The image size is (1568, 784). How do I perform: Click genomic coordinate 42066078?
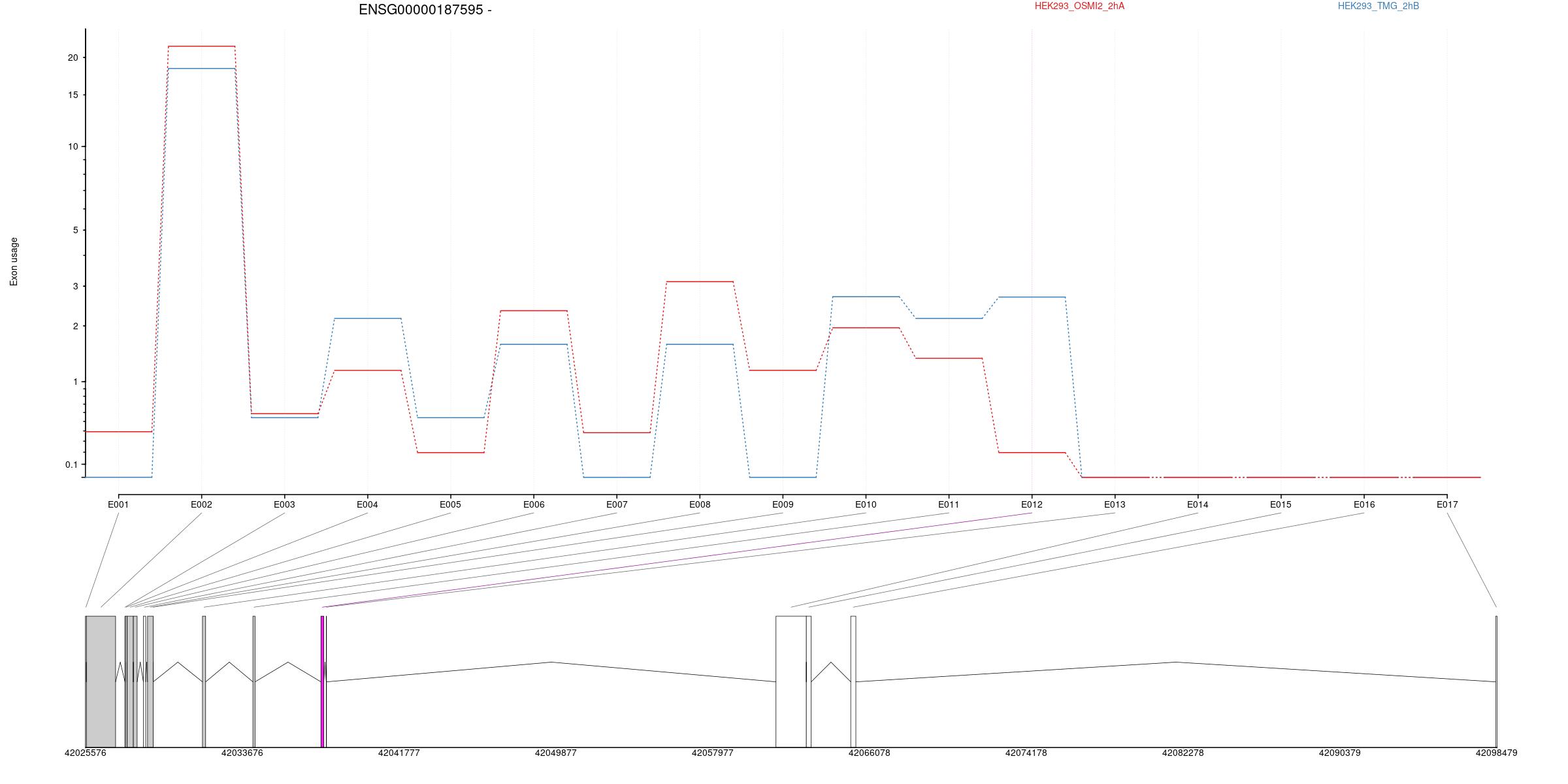tap(869, 753)
